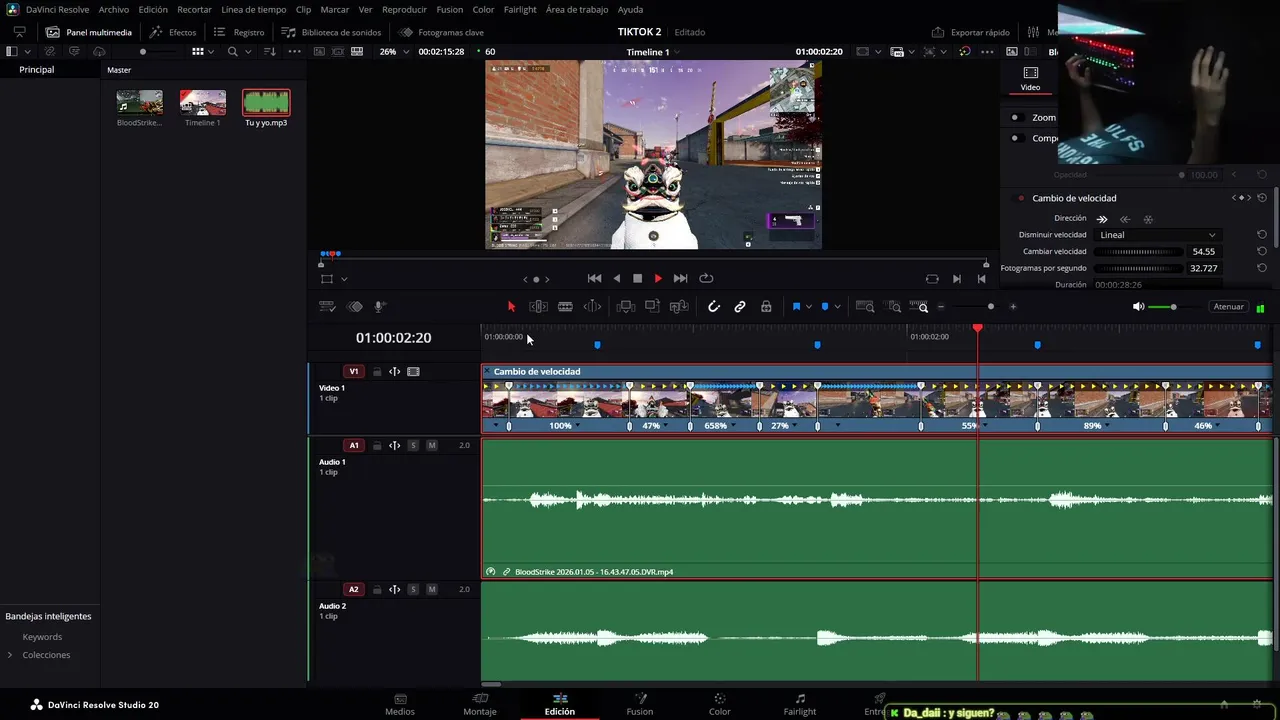
Task: Adjust the Cambiar velocidad slider
Action: point(1139,252)
